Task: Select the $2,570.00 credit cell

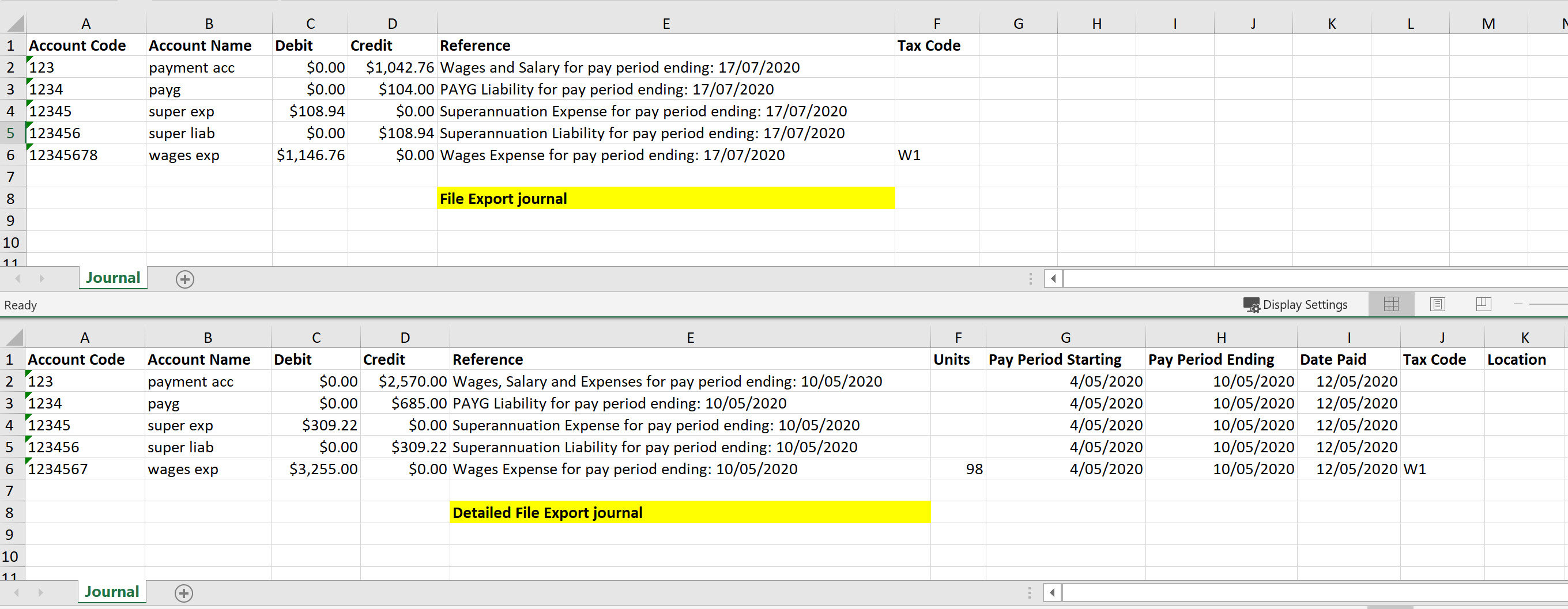Action: 405,381
